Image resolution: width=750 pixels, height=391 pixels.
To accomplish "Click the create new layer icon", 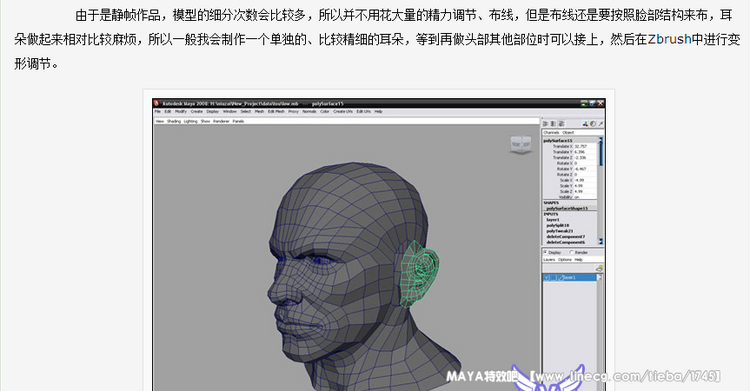I will 599,268.
